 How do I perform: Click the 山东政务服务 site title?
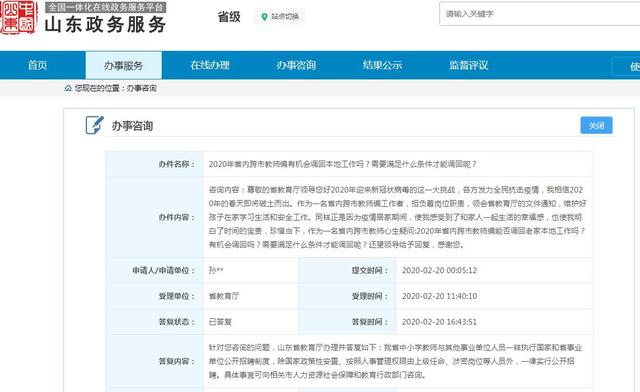coord(105,24)
